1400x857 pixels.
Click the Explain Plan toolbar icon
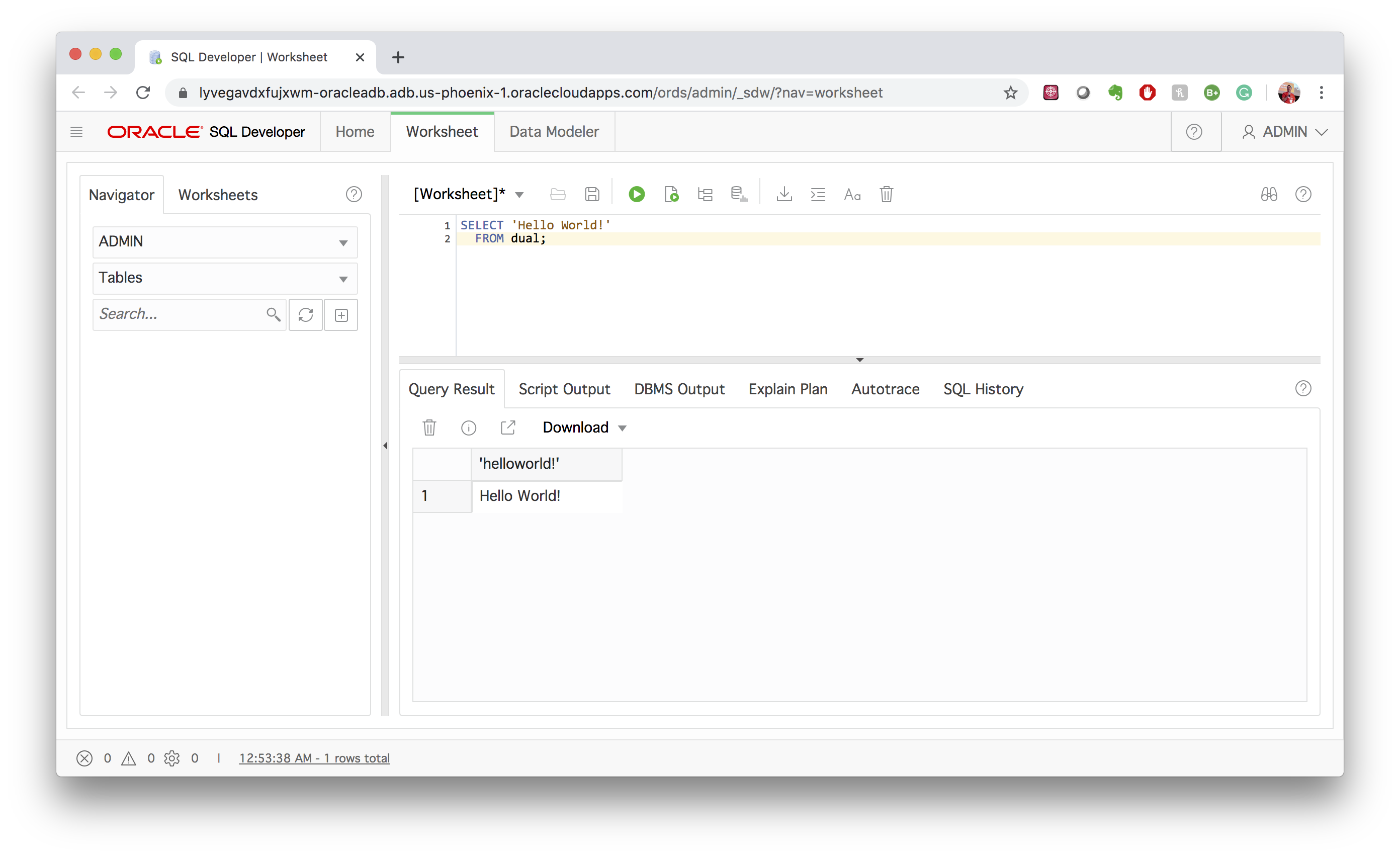705,194
